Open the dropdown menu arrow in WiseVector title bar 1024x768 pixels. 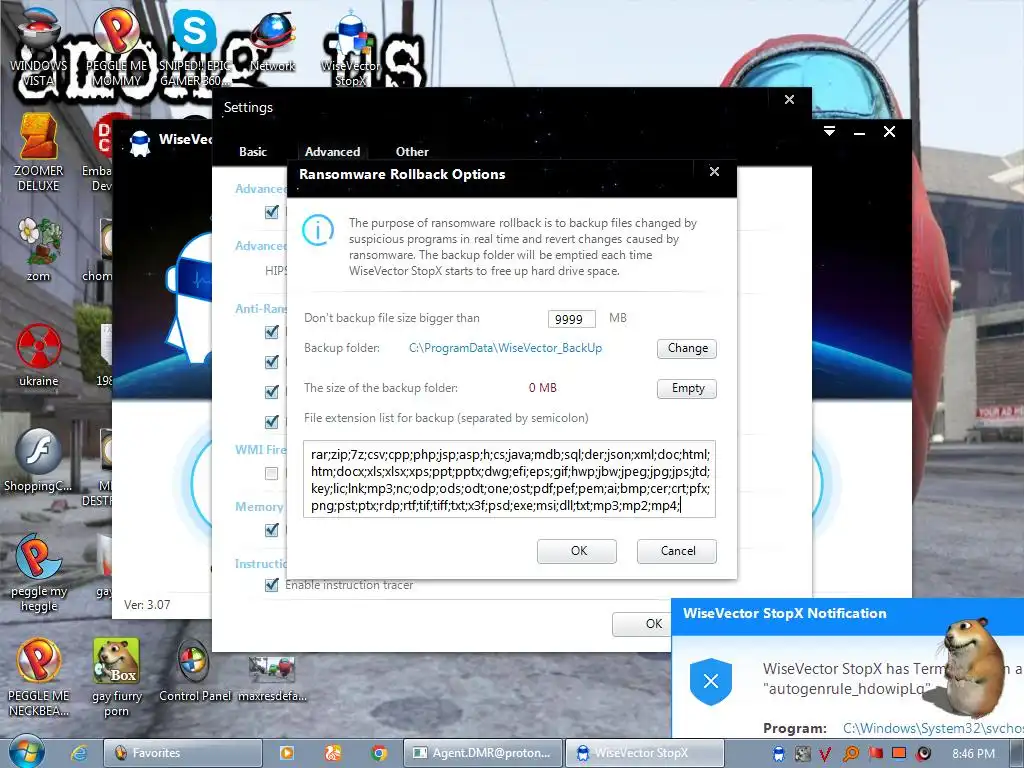pyautogui.click(x=829, y=131)
